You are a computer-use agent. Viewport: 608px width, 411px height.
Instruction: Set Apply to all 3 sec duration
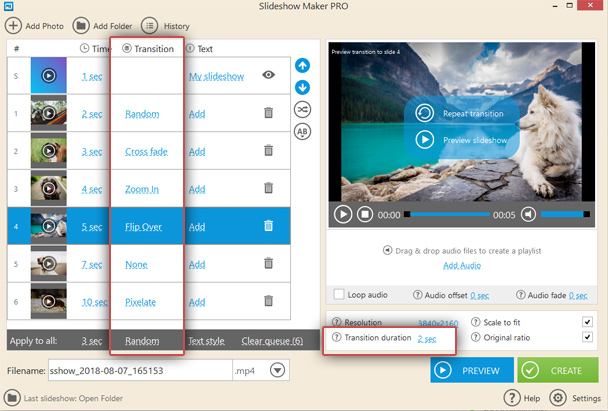[x=92, y=341]
